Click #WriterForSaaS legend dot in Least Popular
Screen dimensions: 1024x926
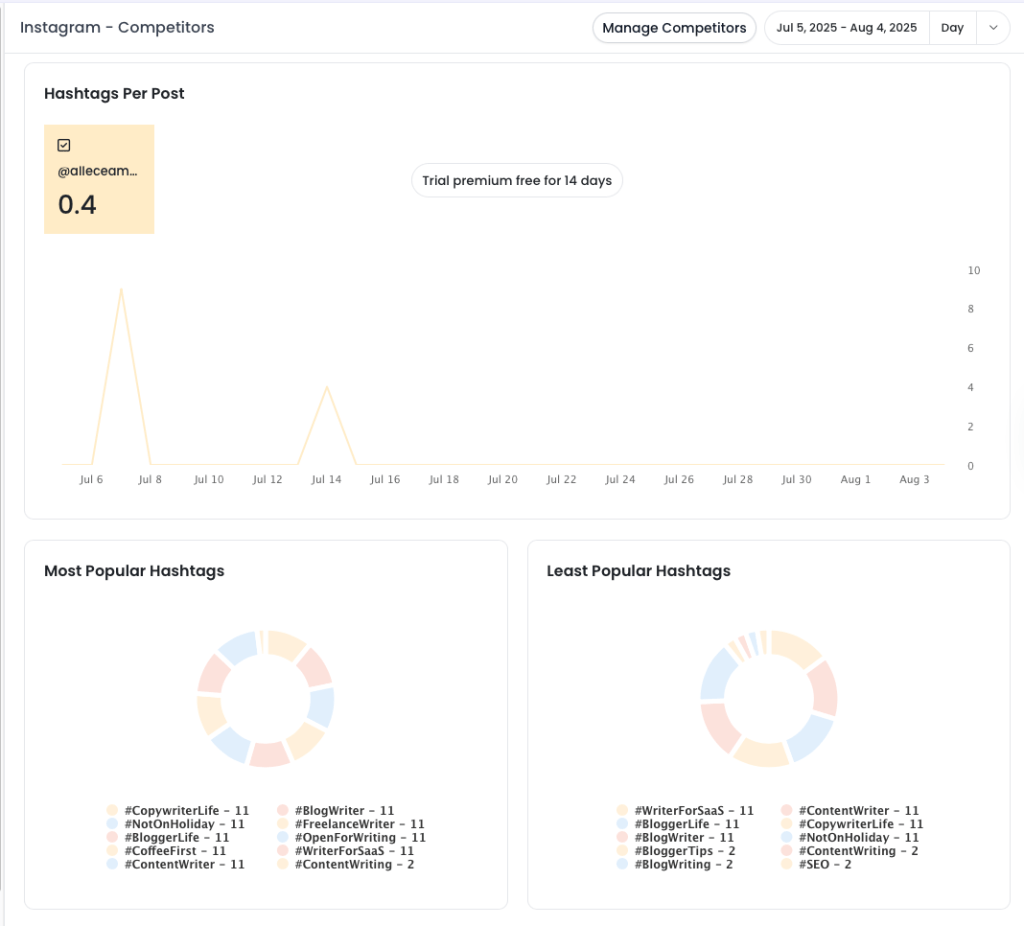tap(623, 811)
